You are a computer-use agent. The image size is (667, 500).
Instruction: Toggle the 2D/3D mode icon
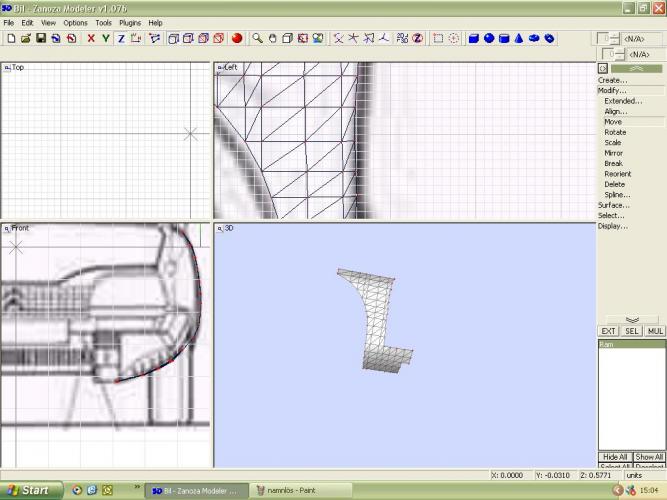(402, 39)
